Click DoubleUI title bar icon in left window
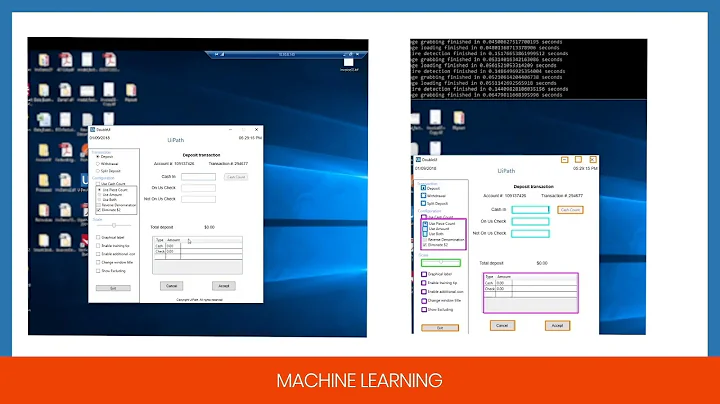 [93, 130]
